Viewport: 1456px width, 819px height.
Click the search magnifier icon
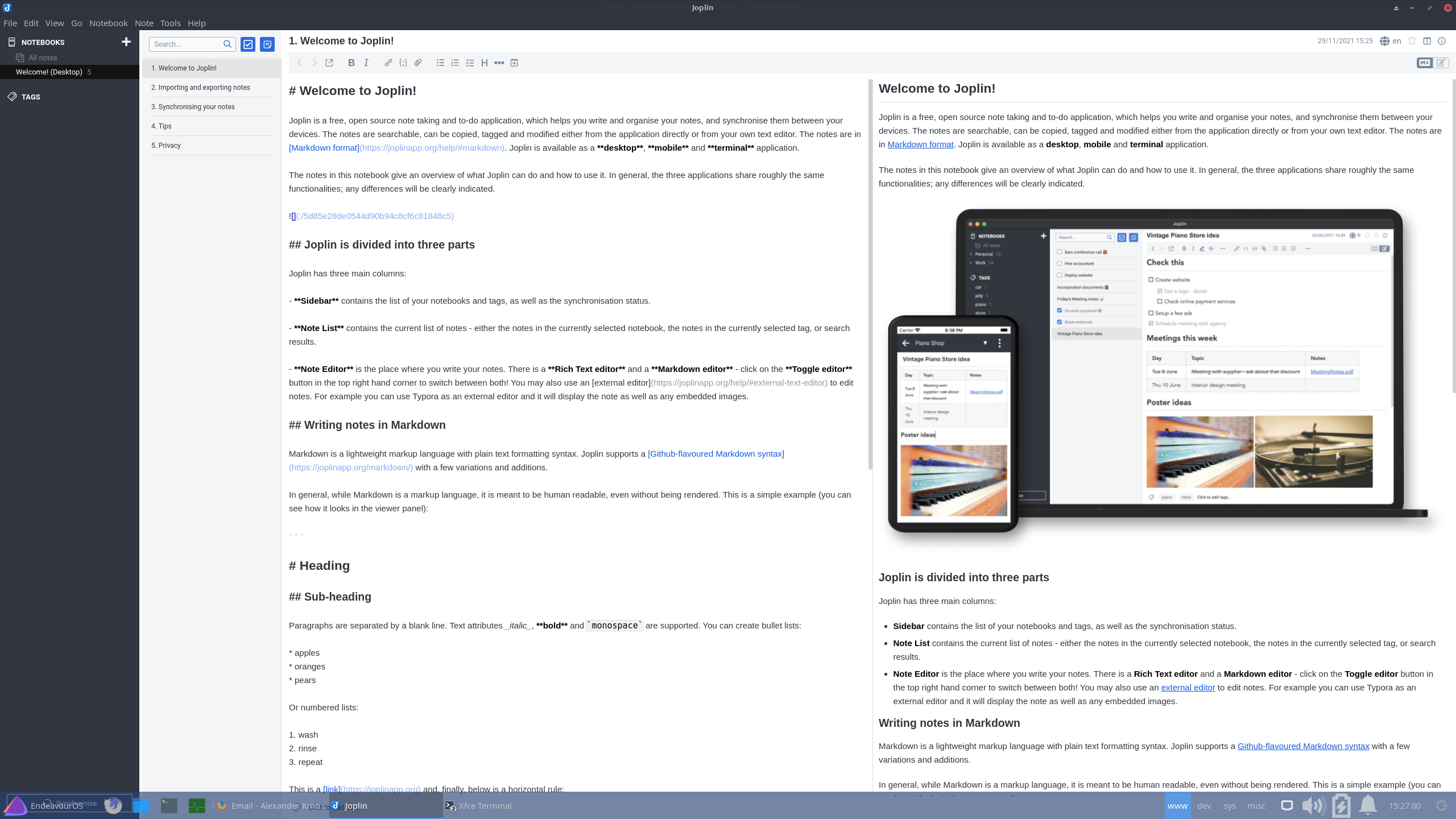tap(227, 44)
